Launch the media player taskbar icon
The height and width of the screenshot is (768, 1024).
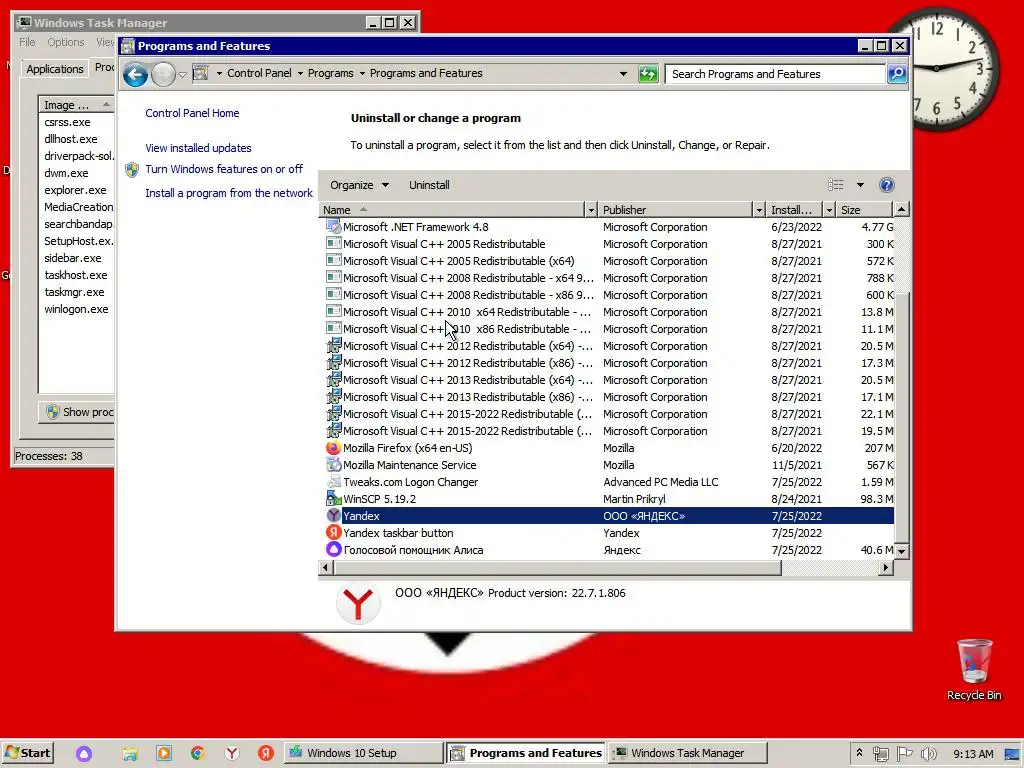(x=163, y=754)
